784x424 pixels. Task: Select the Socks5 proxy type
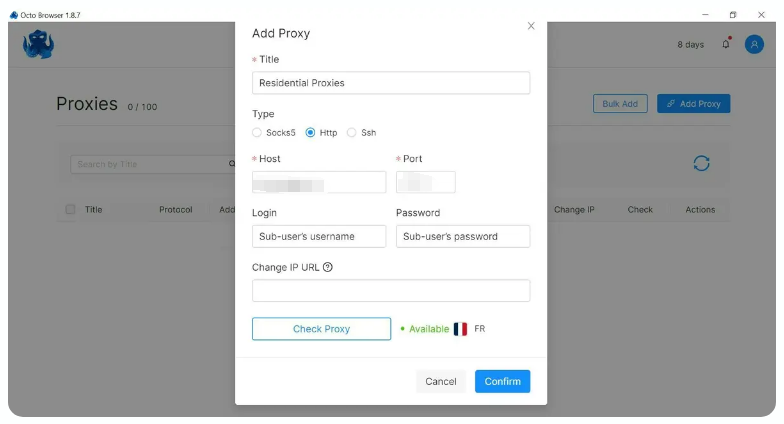point(257,132)
